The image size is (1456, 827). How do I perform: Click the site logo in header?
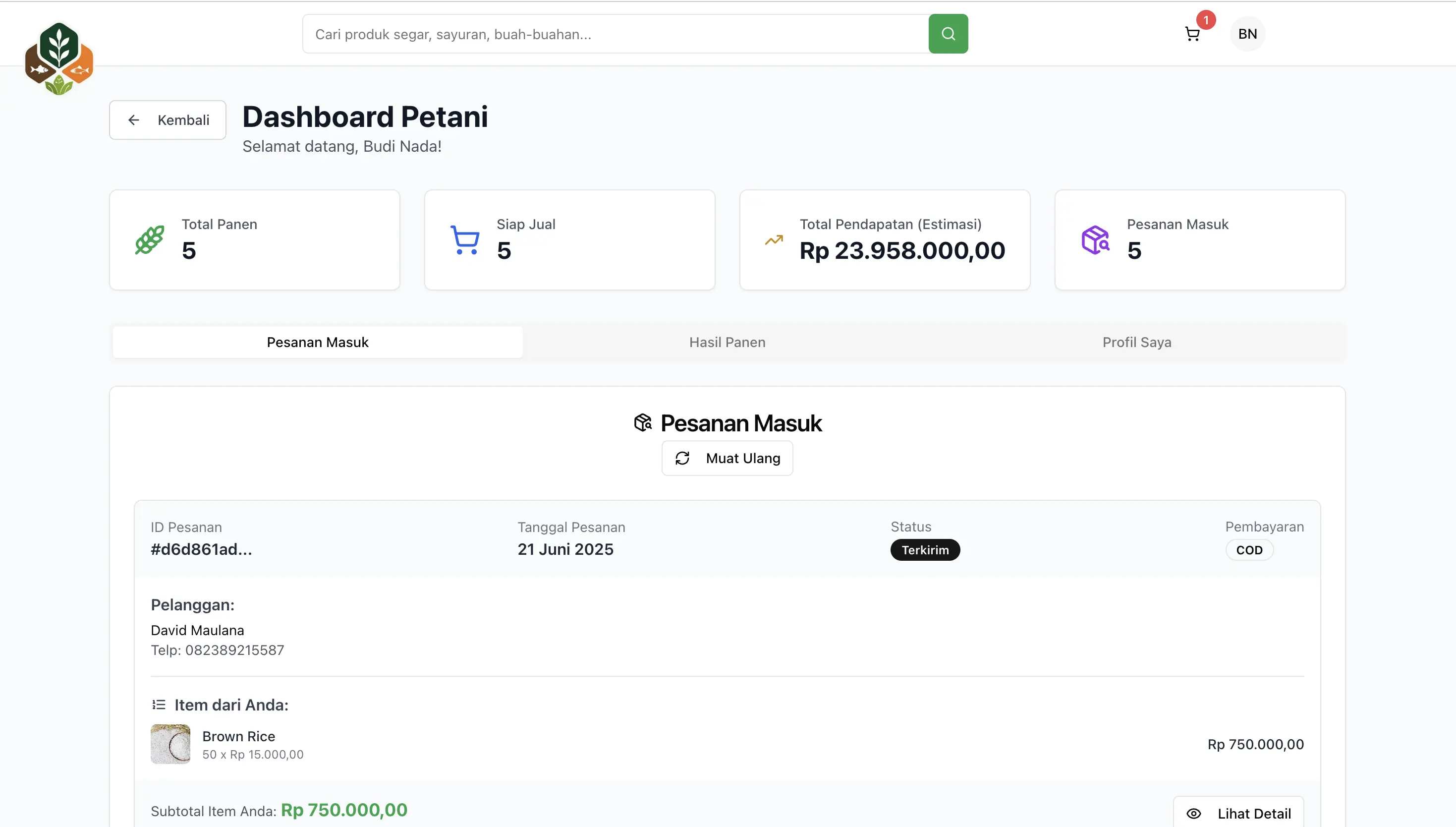(x=59, y=58)
